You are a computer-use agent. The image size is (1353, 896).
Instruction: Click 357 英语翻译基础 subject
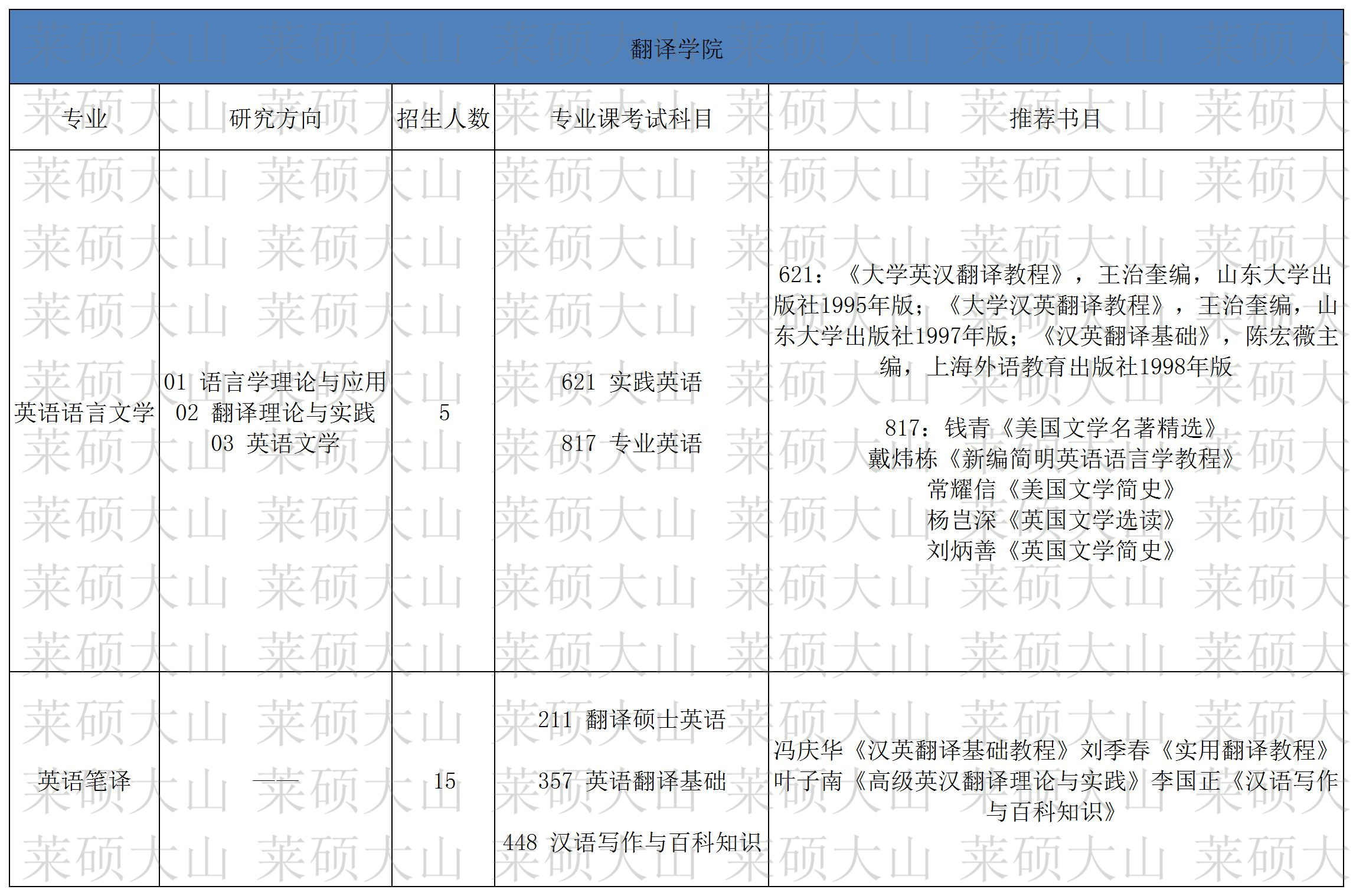click(x=632, y=781)
